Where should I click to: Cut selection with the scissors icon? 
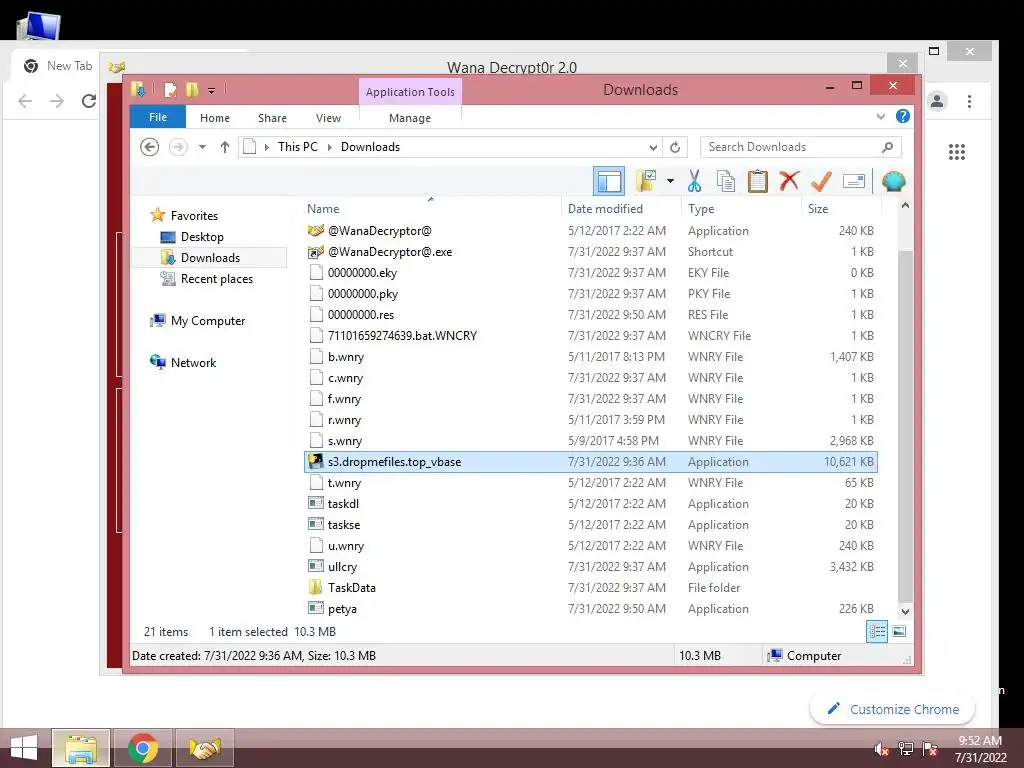[x=694, y=181]
